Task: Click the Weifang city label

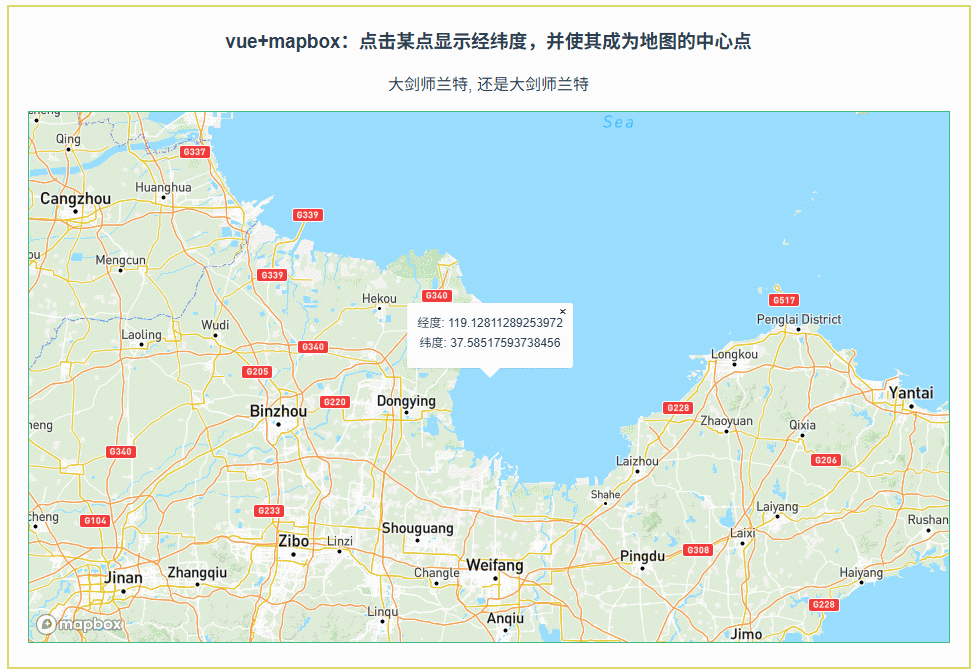Action: click(495, 565)
